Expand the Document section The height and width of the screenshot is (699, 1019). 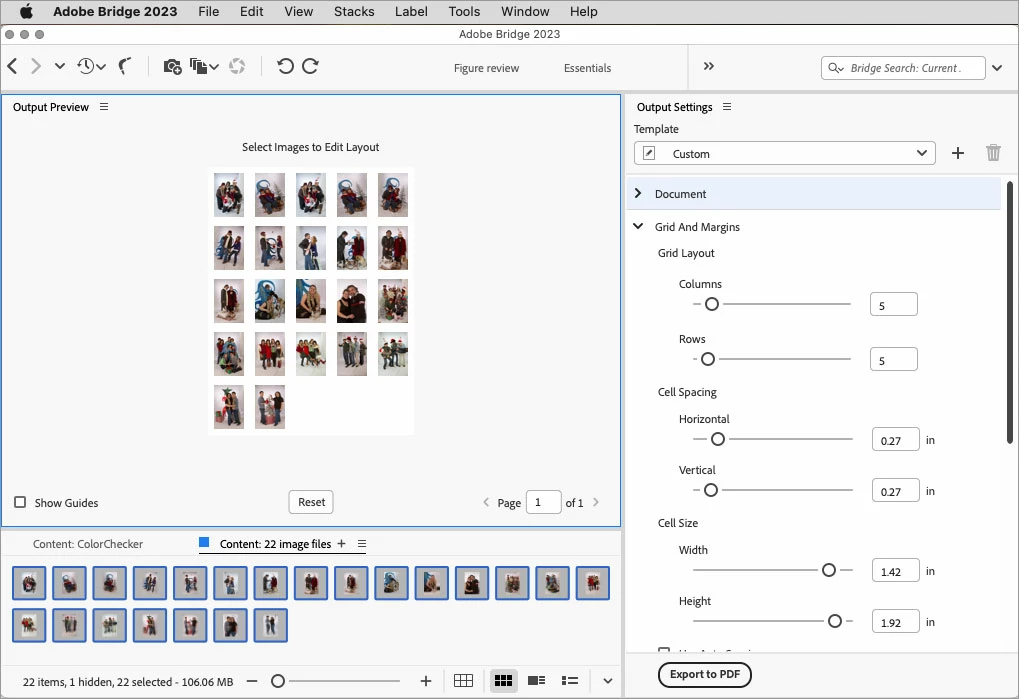tap(638, 194)
